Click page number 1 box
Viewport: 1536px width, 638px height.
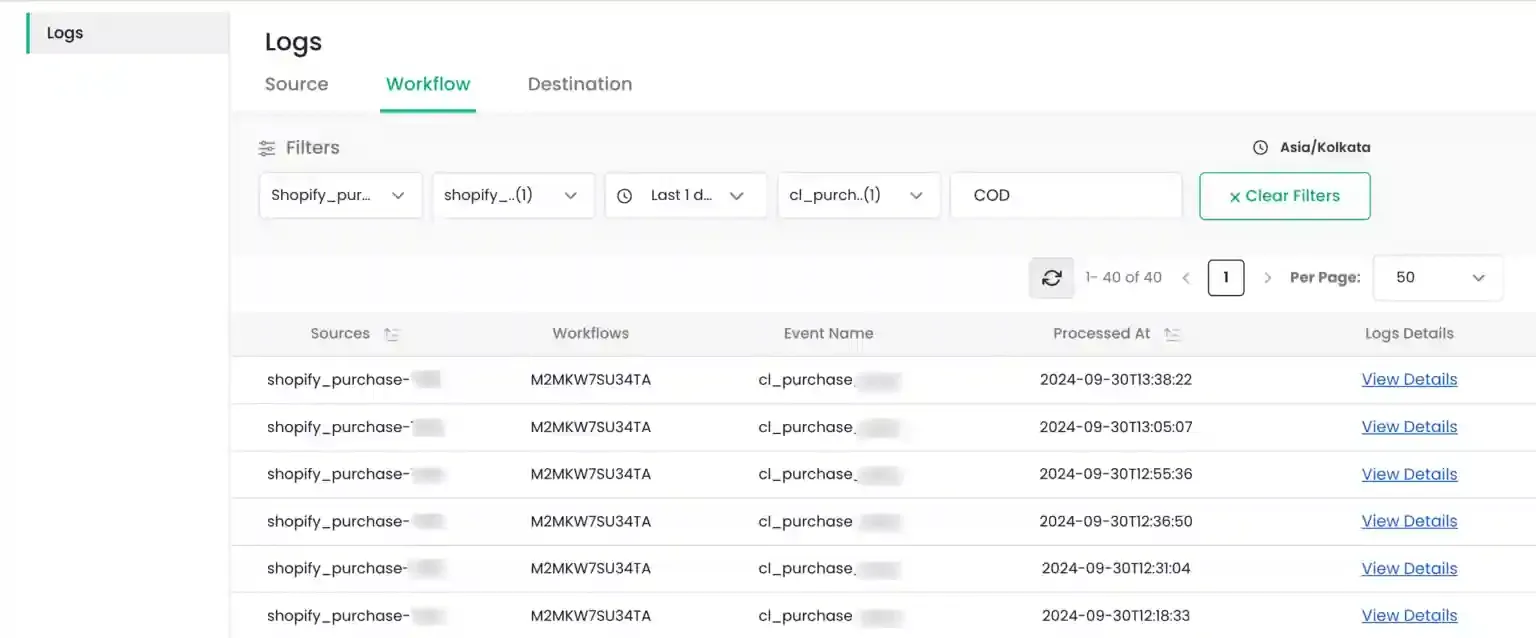[x=1226, y=278]
